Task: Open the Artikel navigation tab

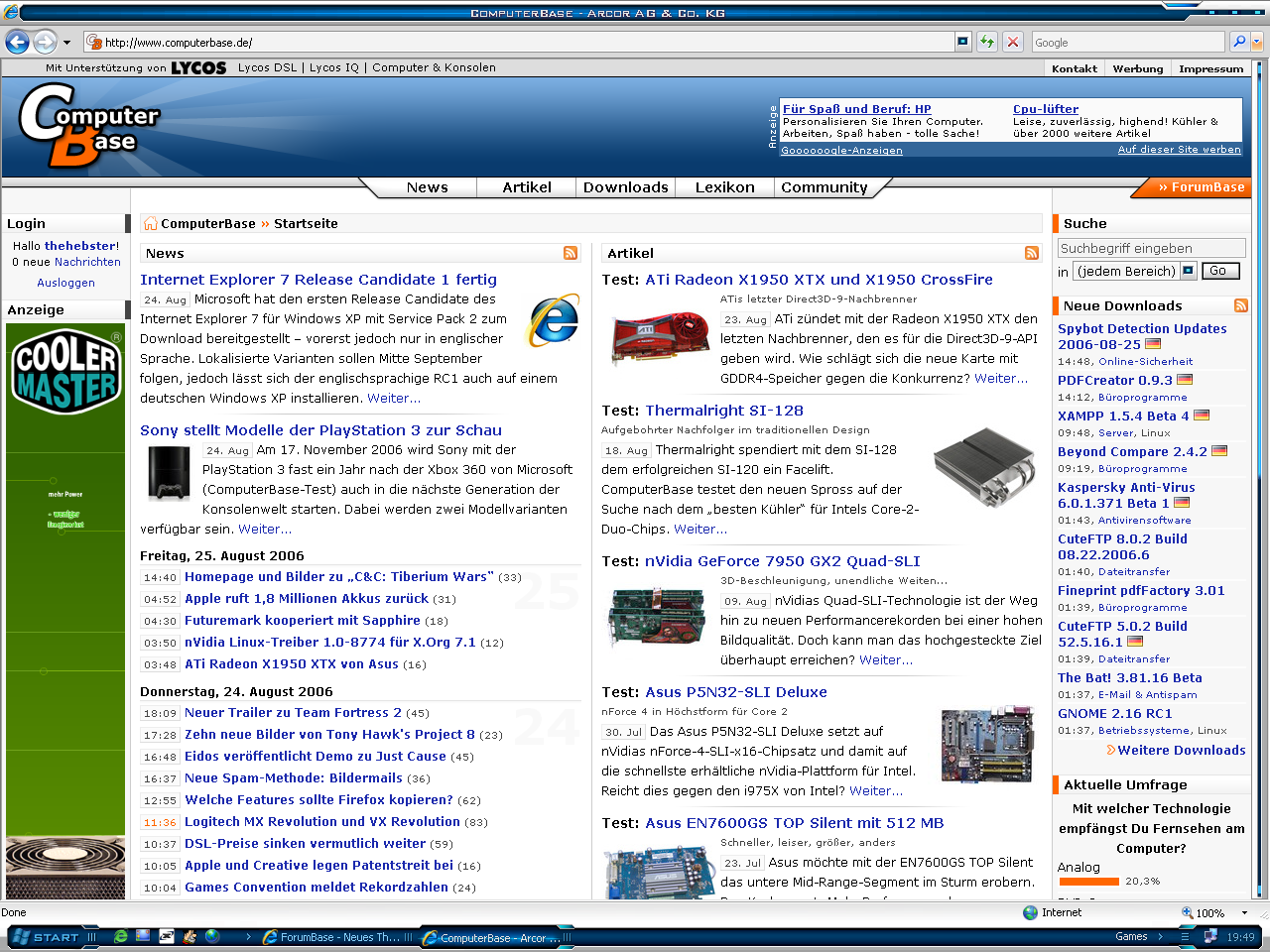Action: 527,187
